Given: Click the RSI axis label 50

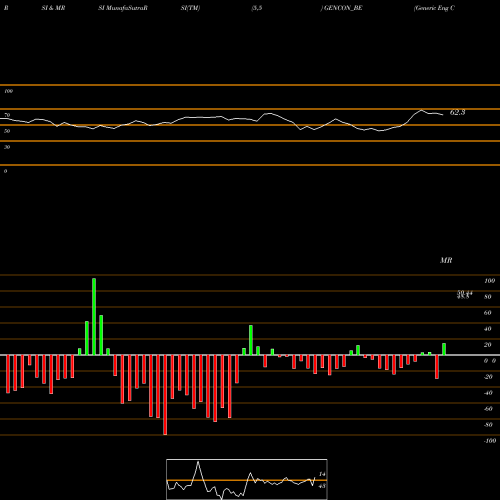Looking at the screenshot, I should pyautogui.click(x=7, y=131).
